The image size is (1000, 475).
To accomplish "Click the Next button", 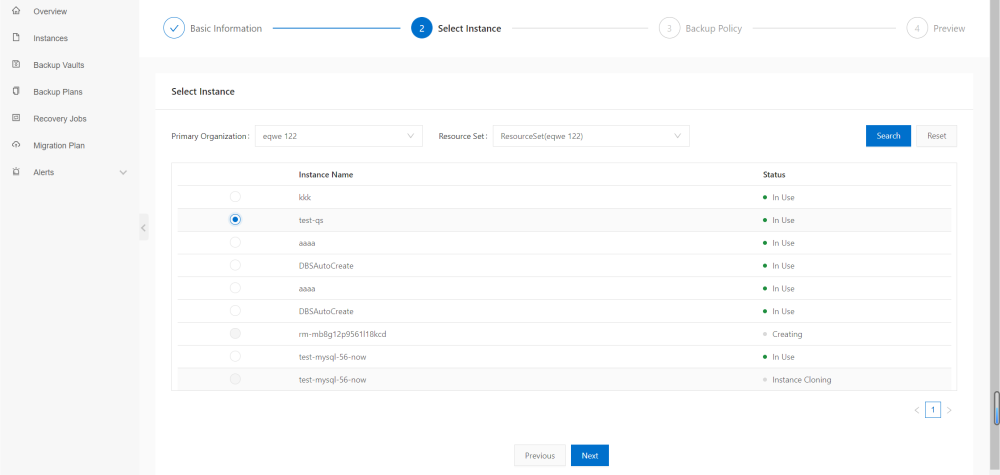I will (590, 455).
